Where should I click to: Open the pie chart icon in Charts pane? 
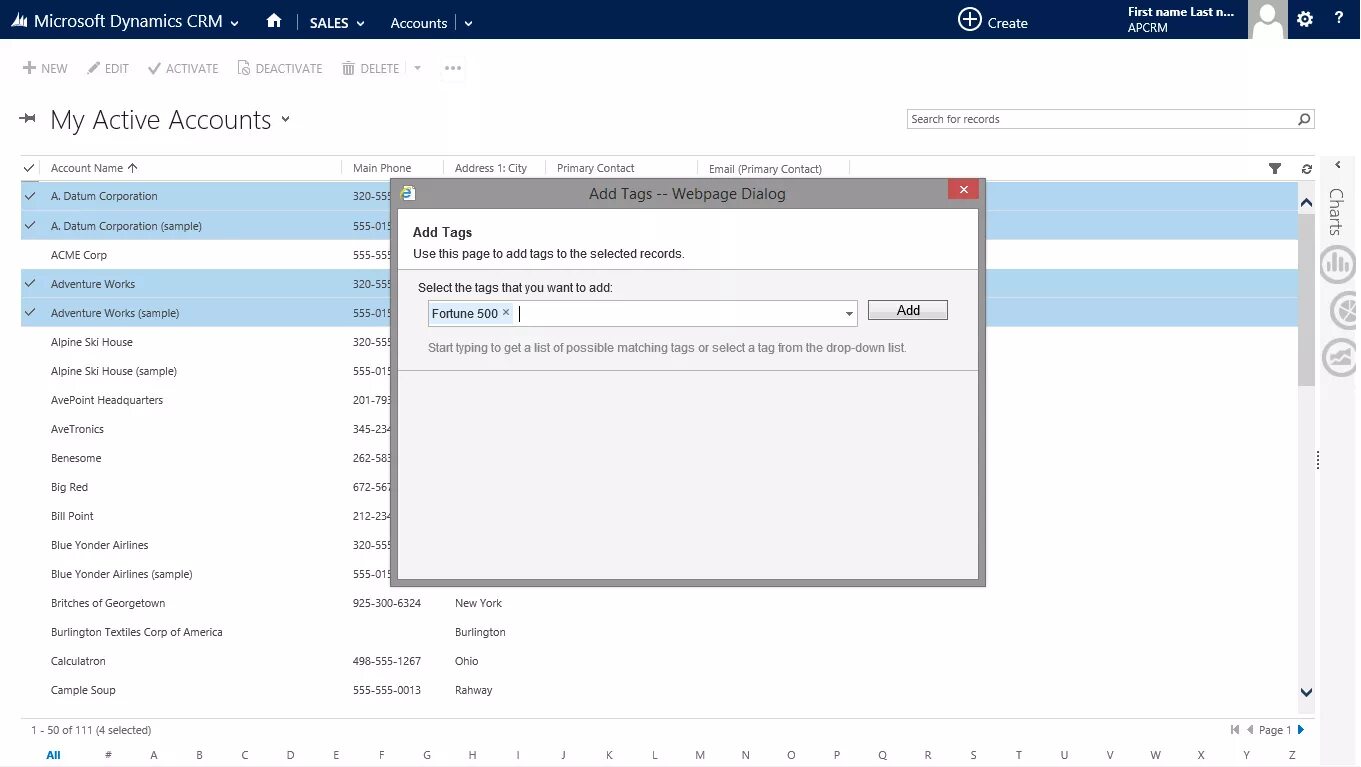[1344, 311]
